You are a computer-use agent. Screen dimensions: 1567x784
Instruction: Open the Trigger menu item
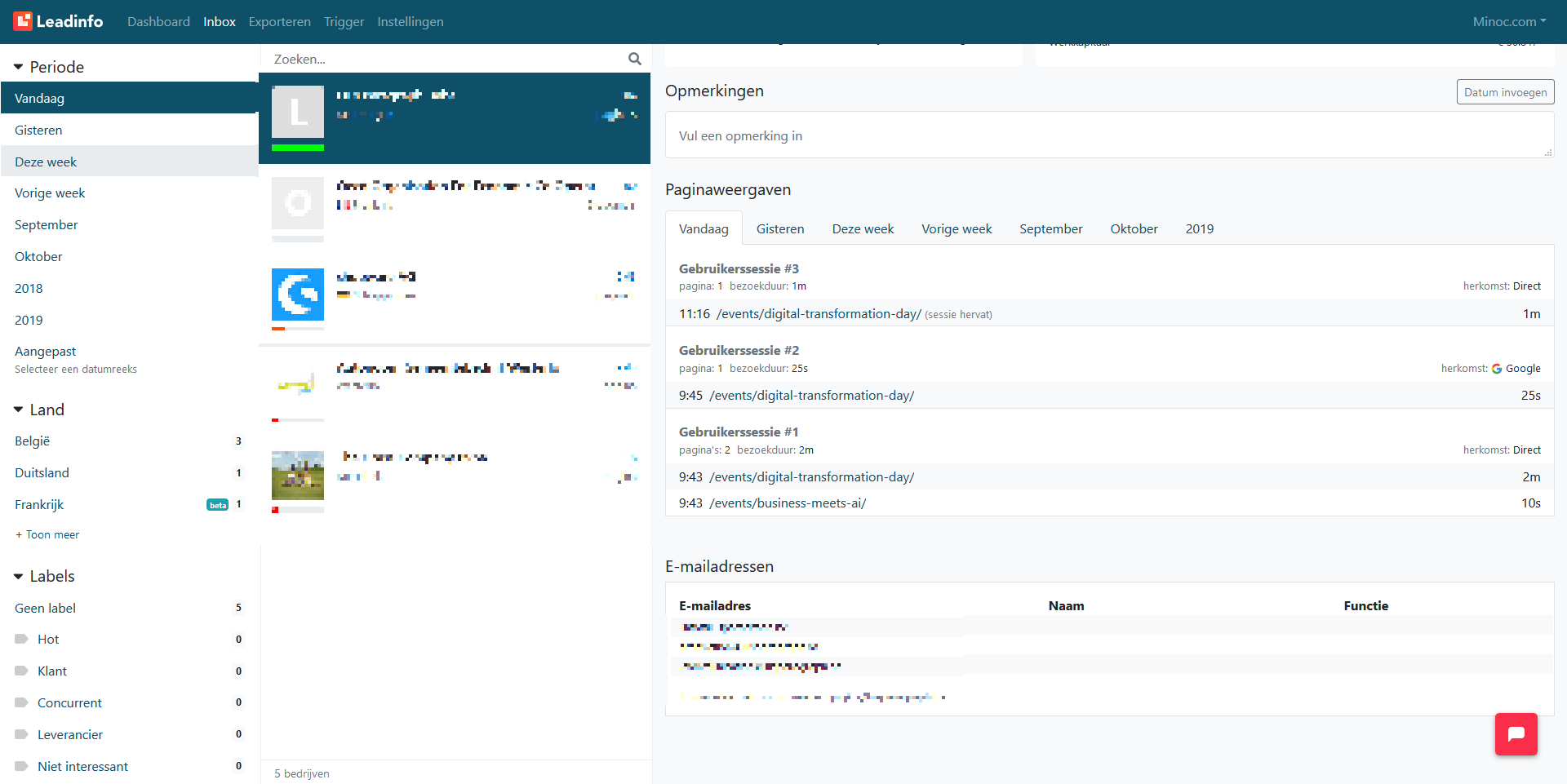(x=344, y=21)
